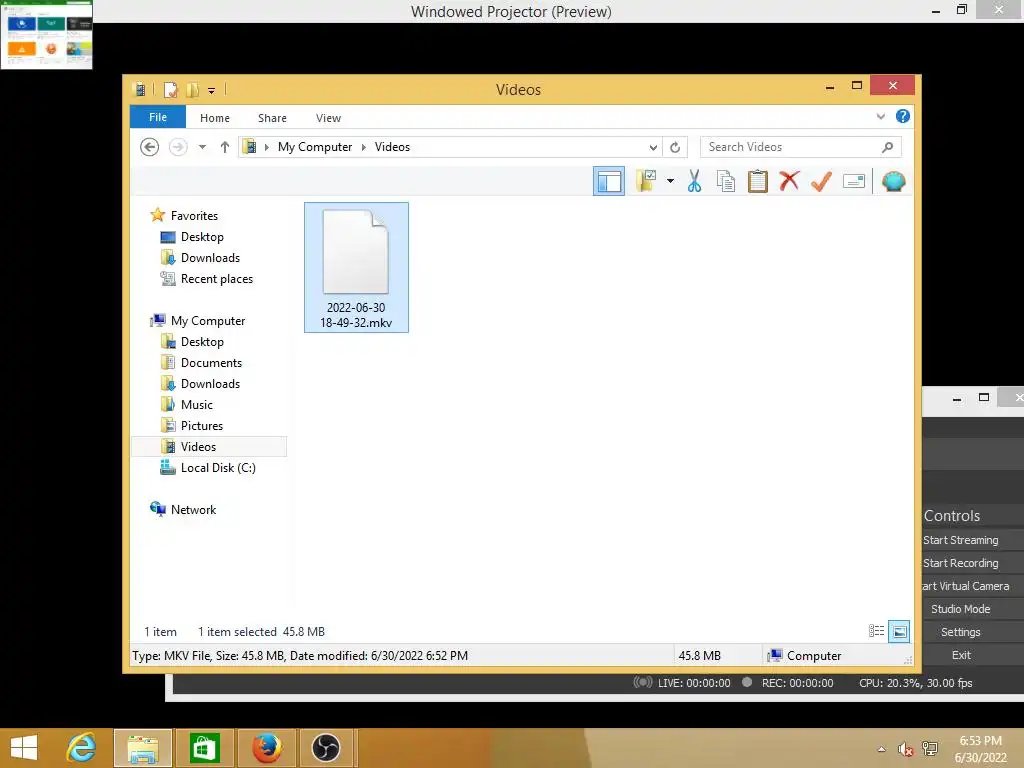Select My Computer in navigation pane
Screen dimensions: 1024x768
point(208,321)
